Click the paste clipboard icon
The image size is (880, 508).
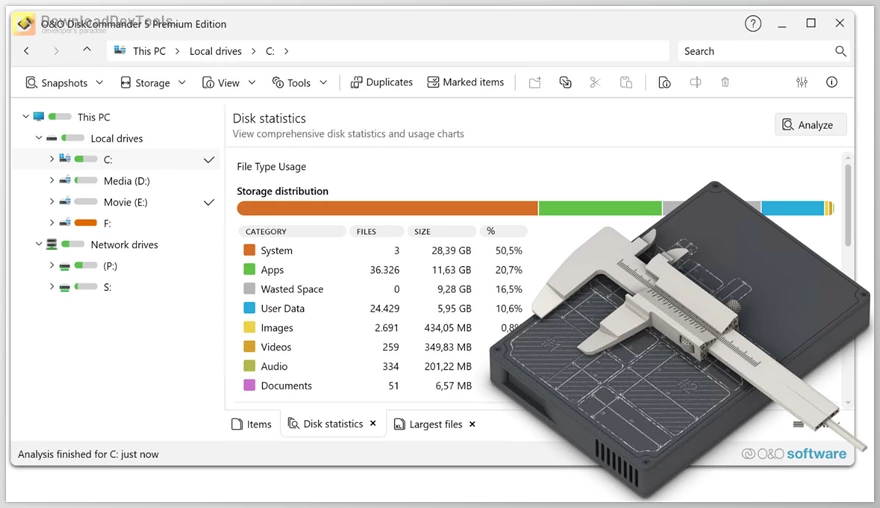[x=626, y=83]
